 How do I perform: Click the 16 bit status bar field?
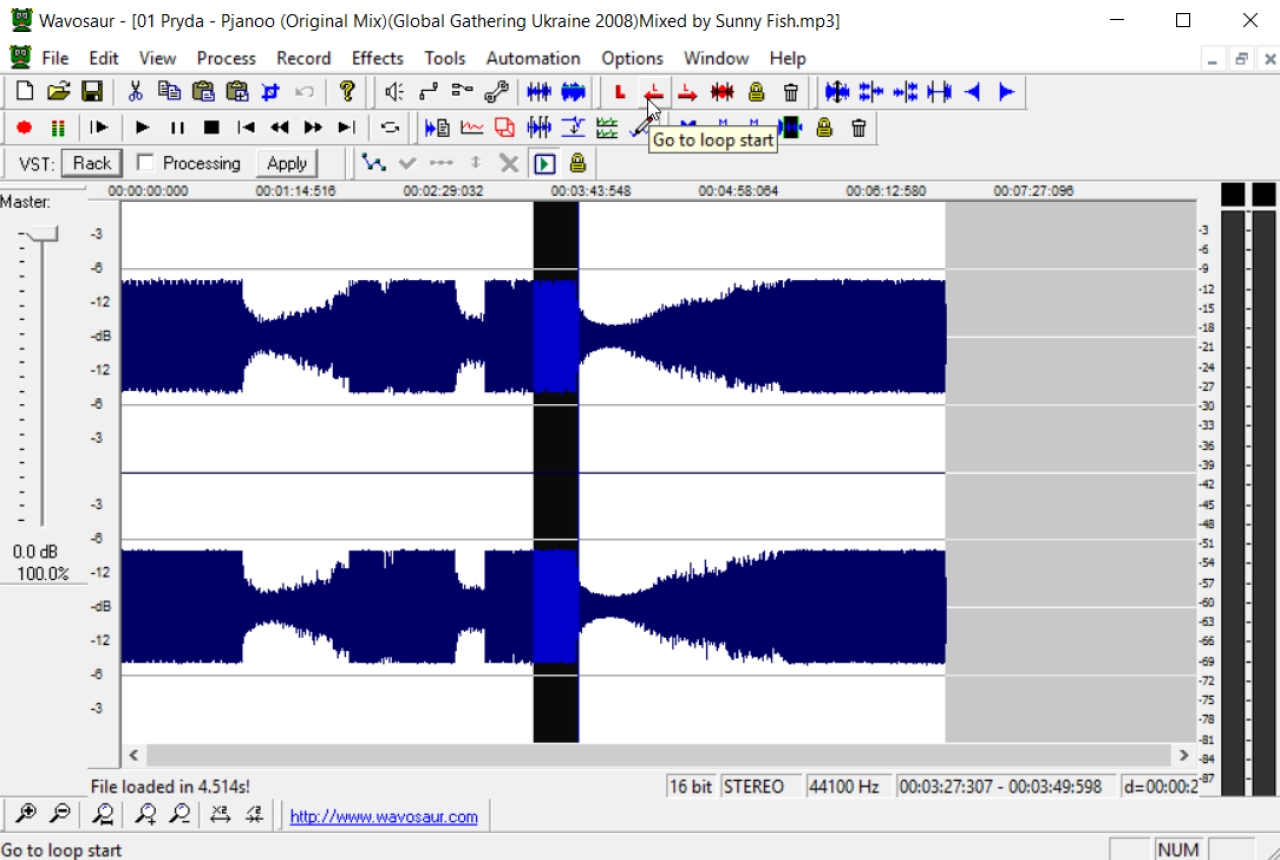tap(692, 787)
